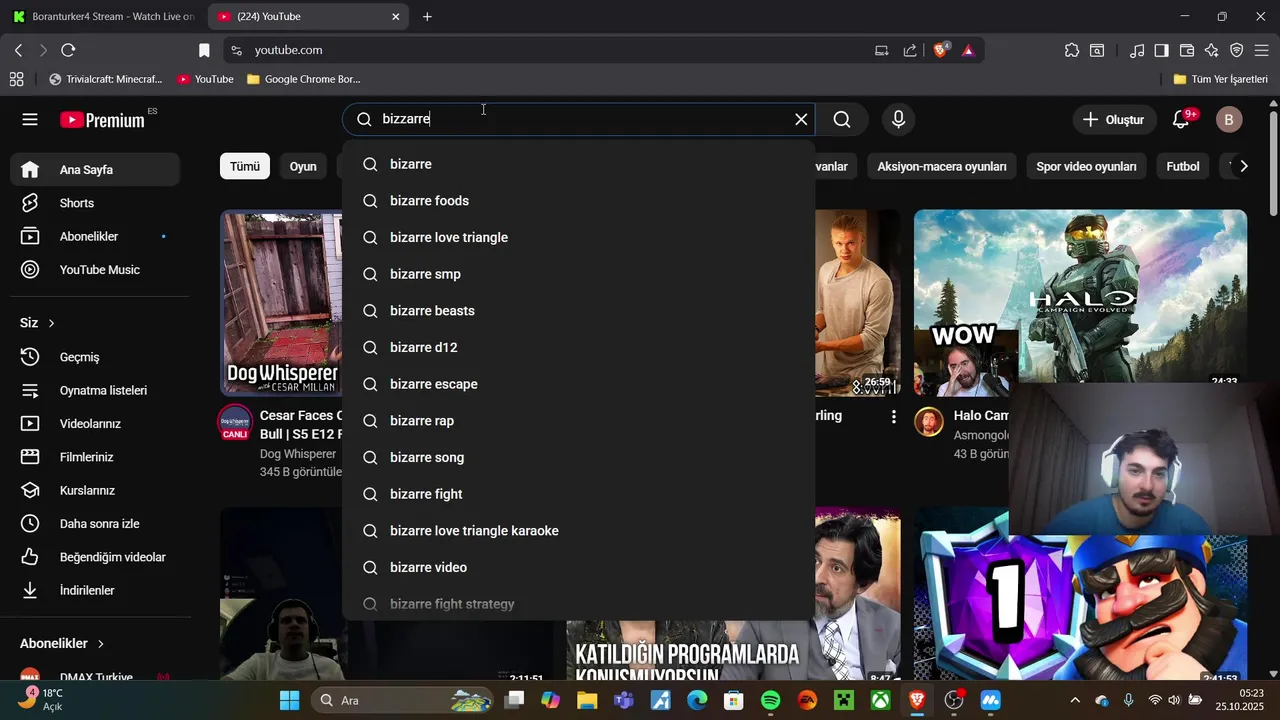Pick "bizarre love triangle karaoke" suggestion
The image size is (1280, 720).
pos(578,531)
